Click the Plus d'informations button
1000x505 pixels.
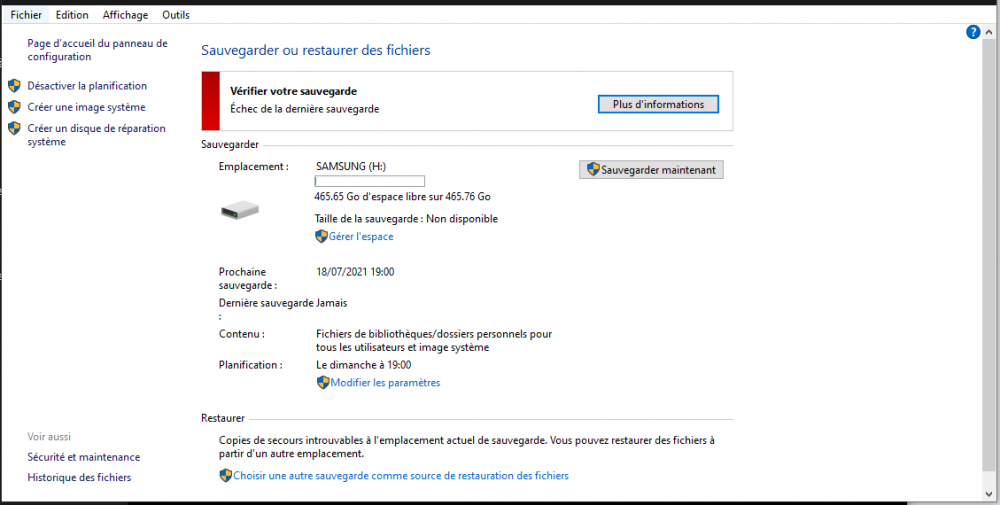tap(658, 104)
